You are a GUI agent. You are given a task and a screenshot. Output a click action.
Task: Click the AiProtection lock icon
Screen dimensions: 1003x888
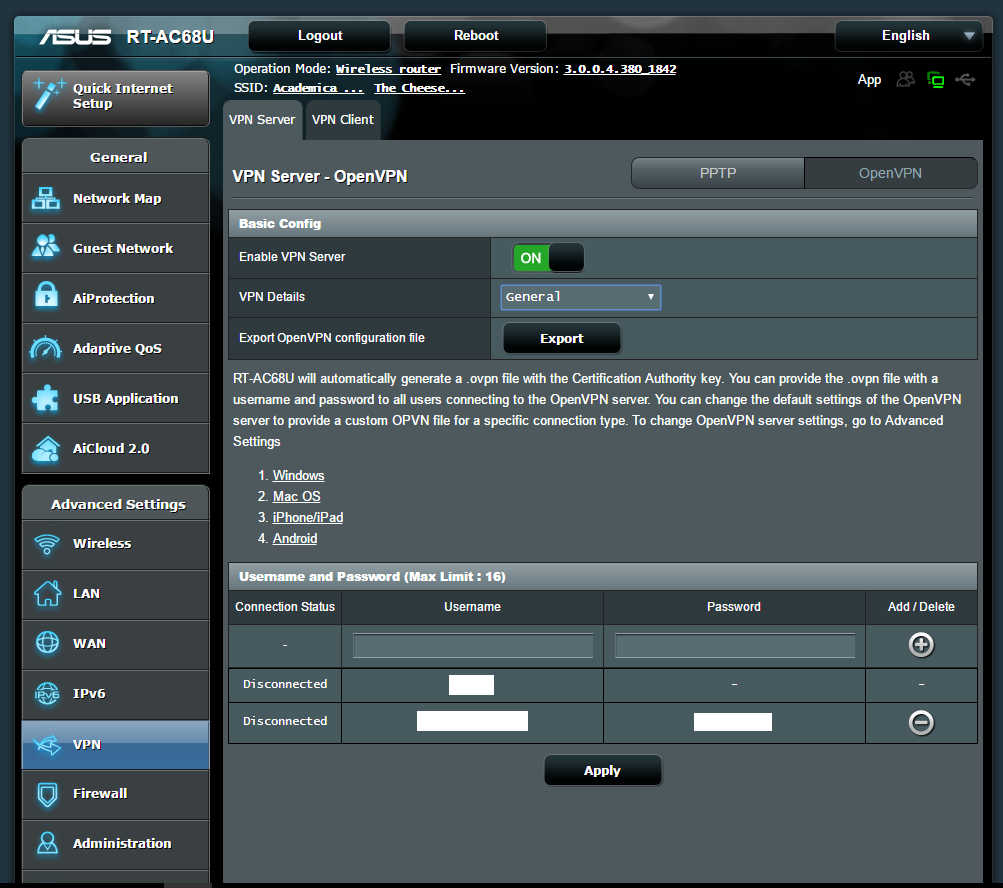pyautogui.click(x=46, y=296)
